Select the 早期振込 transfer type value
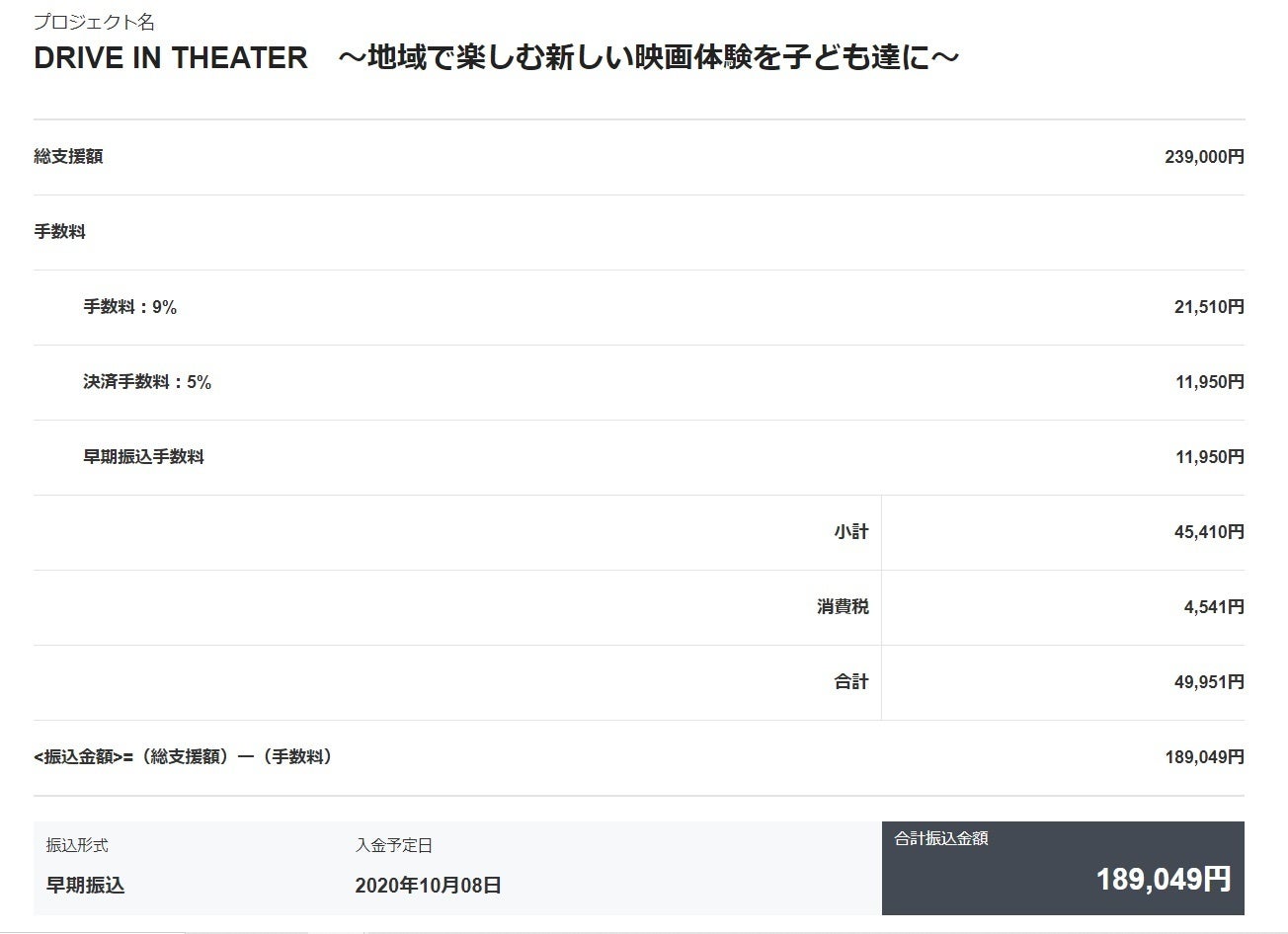Viewport: 1288px width, 934px height. click(85, 885)
